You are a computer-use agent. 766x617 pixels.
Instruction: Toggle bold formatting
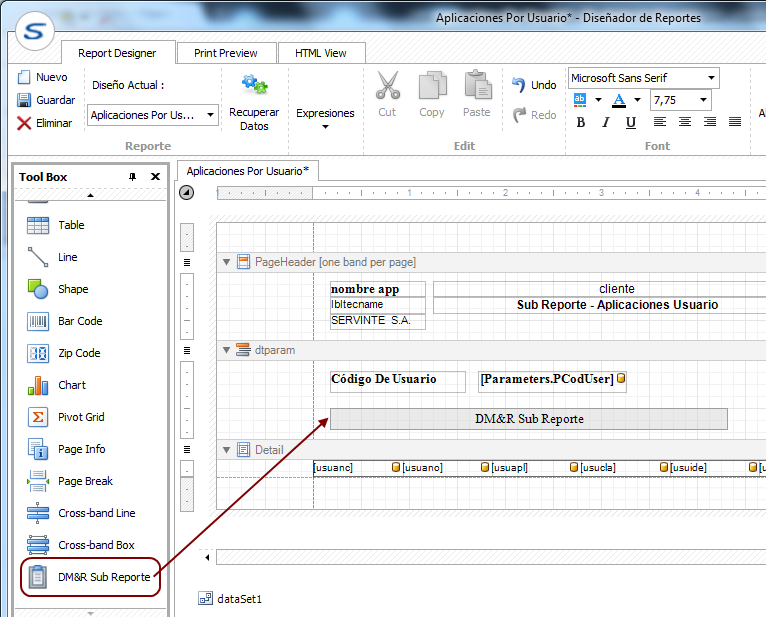[581, 123]
